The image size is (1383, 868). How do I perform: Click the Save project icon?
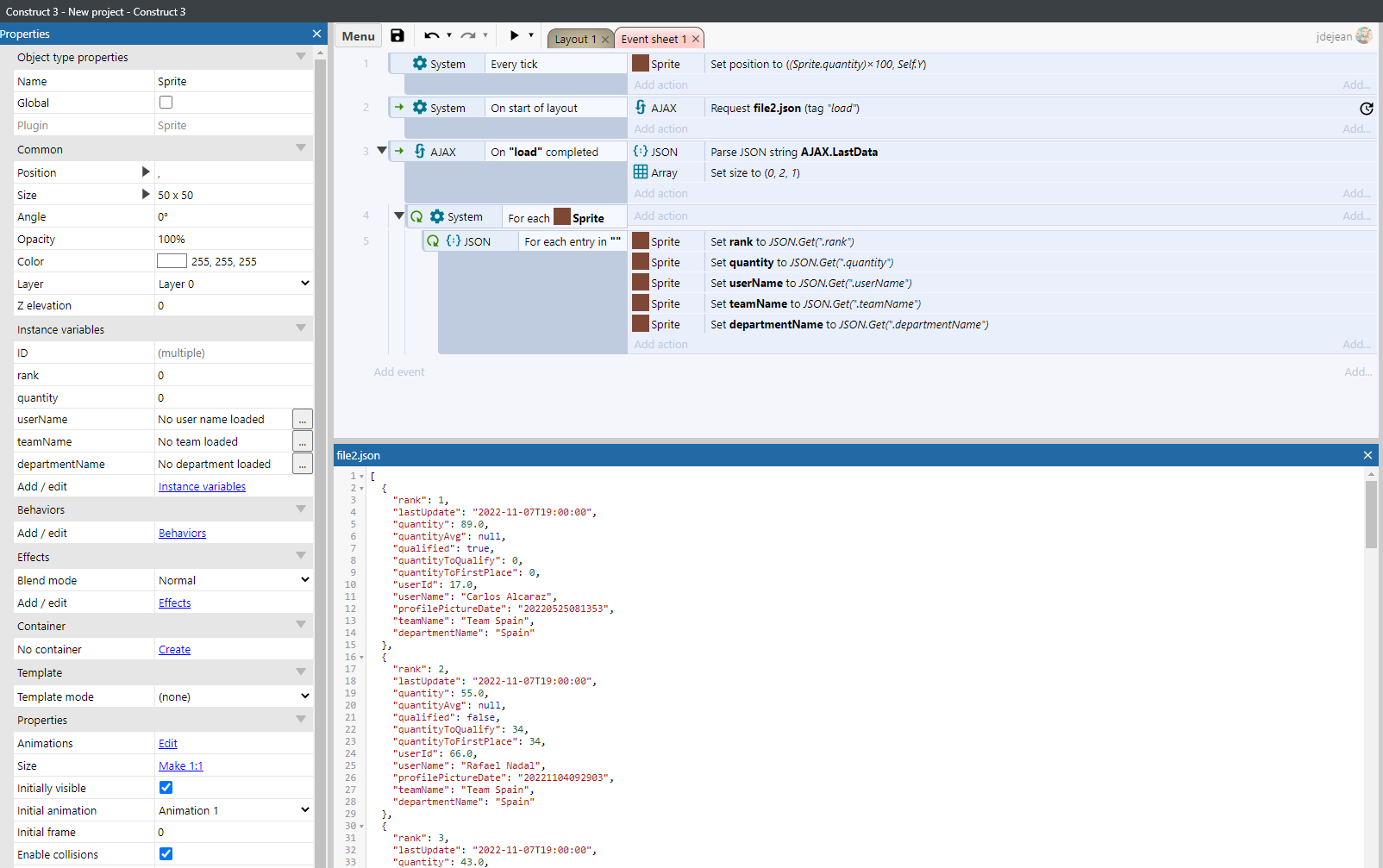(397, 35)
